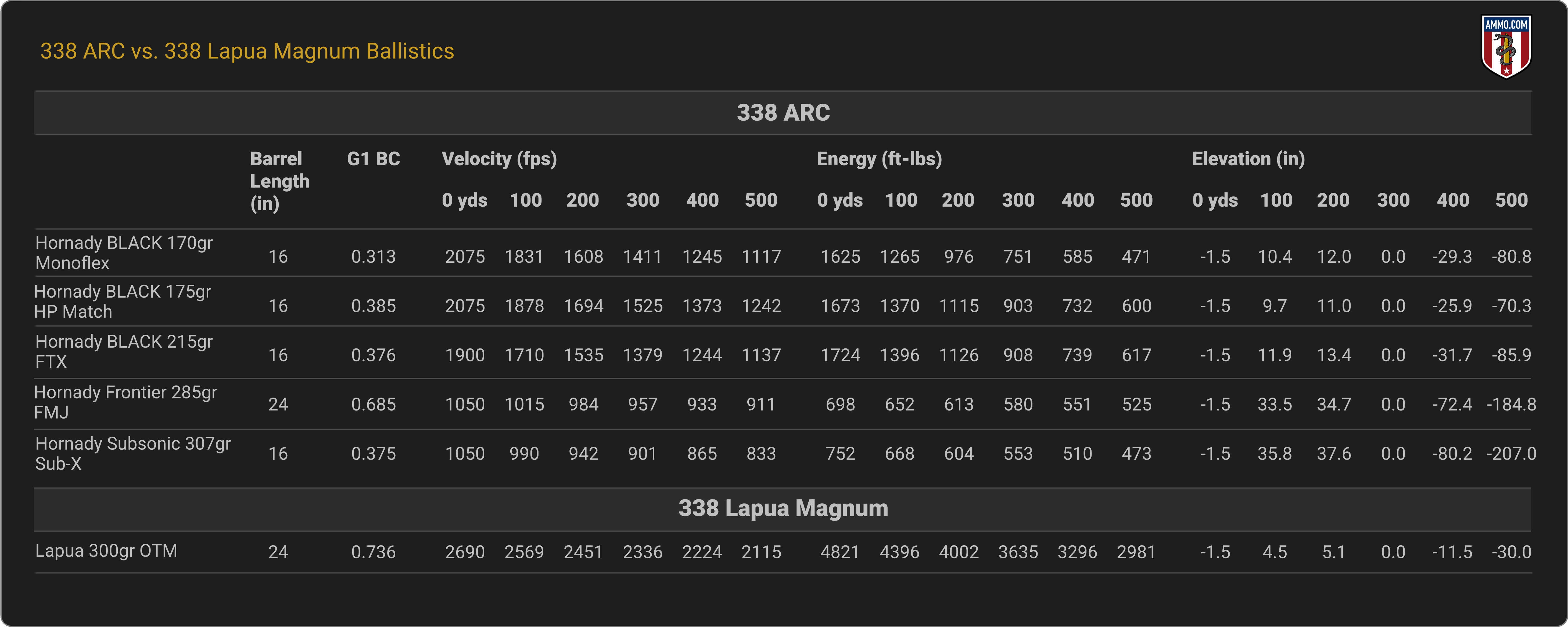This screenshot has width=1568, height=627.
Task: Click the G1 BC value 0.313
Action: point(374,257)
